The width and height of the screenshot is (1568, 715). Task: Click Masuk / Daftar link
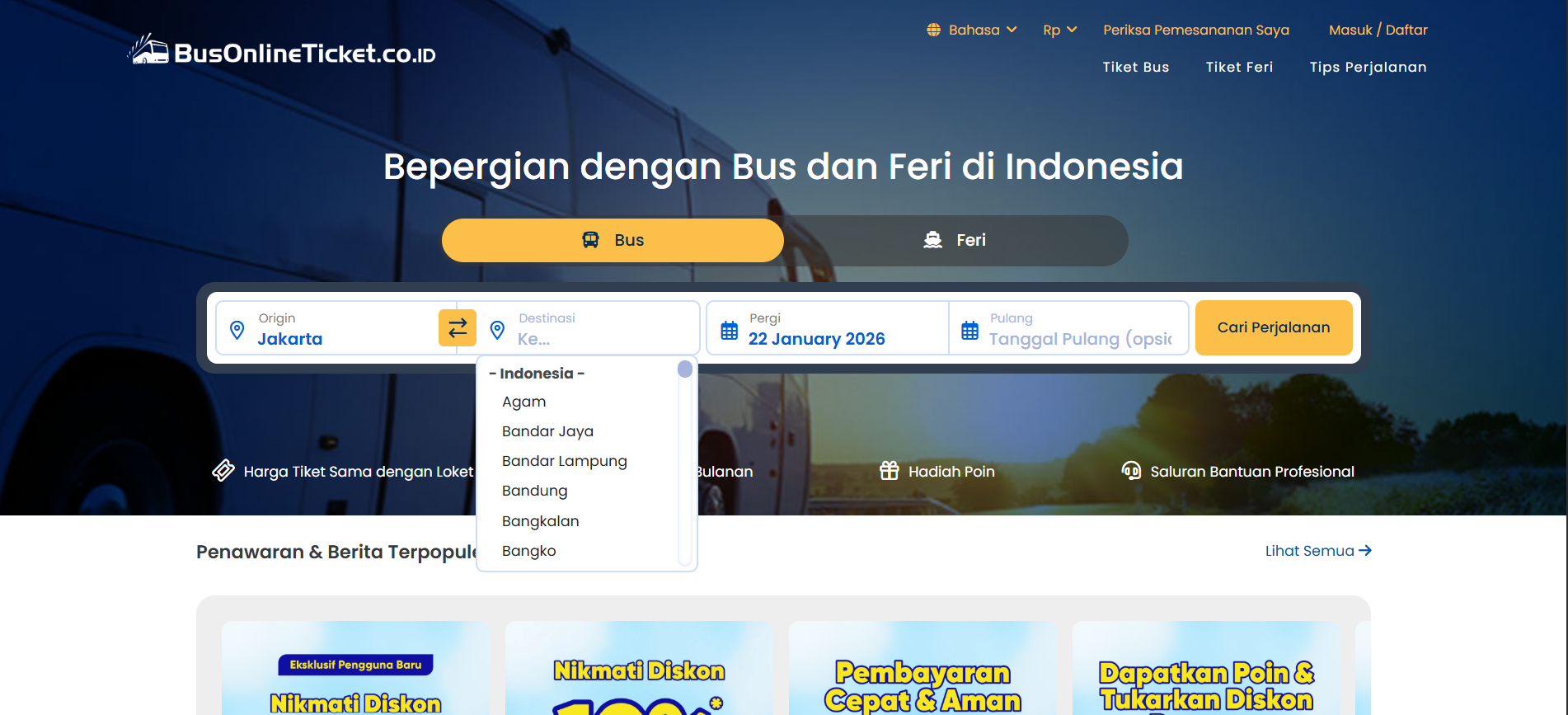pos(1378,30)
